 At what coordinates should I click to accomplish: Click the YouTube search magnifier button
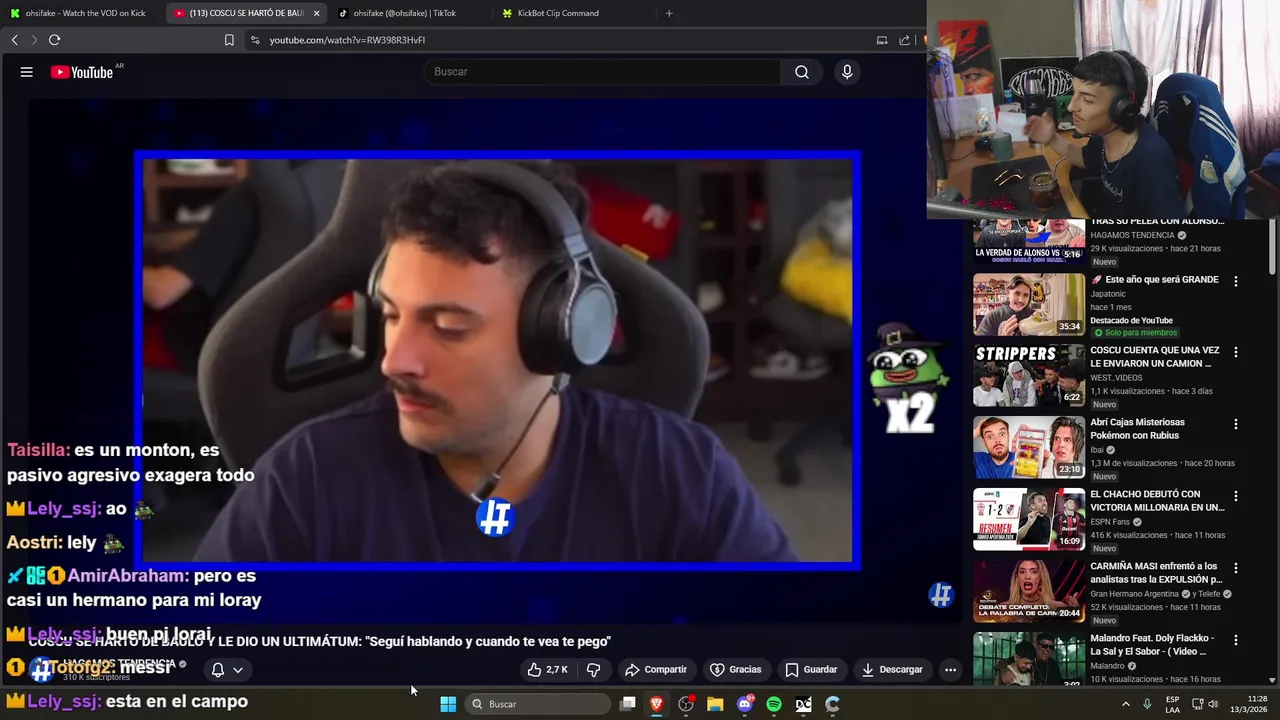pyautogui.click(x=802, y=72)
